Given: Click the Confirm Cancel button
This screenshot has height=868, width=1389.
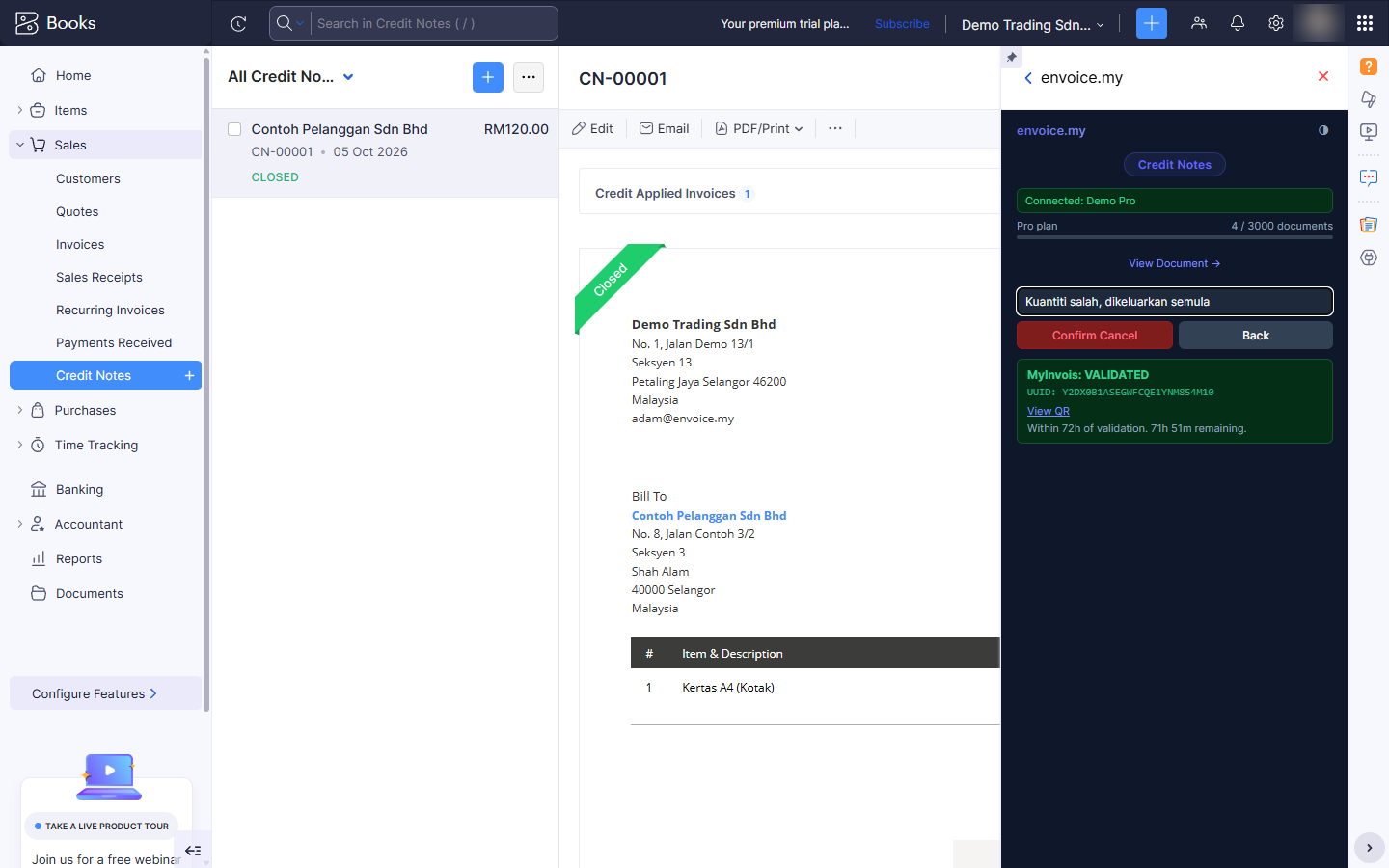Looking at the screenshot, I should (x=1095, y=335).
